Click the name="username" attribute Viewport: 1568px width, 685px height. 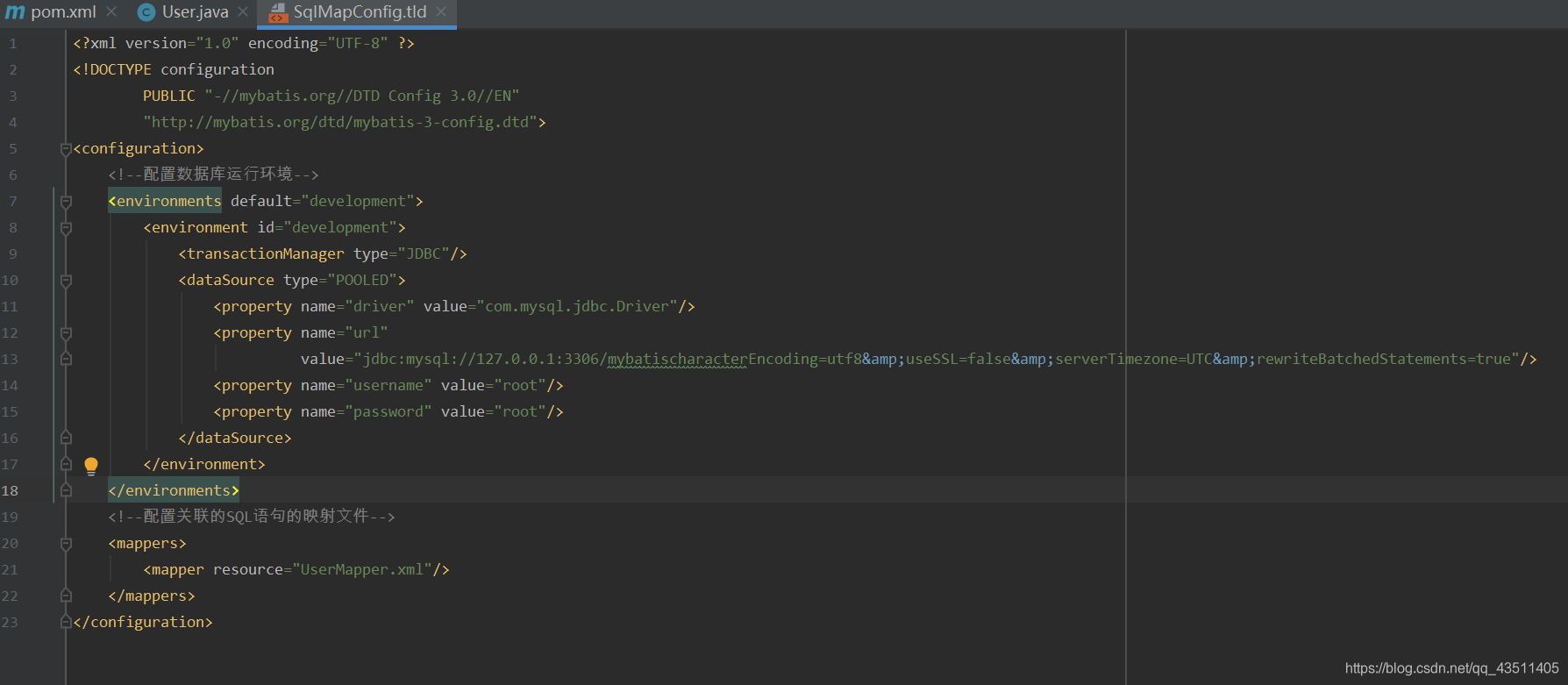pos(367,385)
